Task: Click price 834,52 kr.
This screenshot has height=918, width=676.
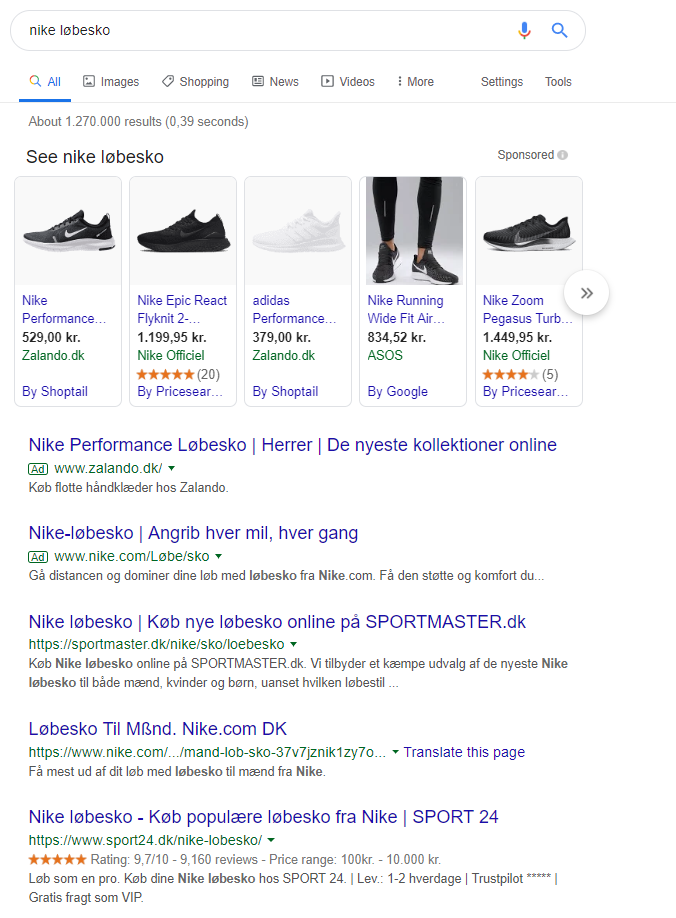Action: (397, 338)
